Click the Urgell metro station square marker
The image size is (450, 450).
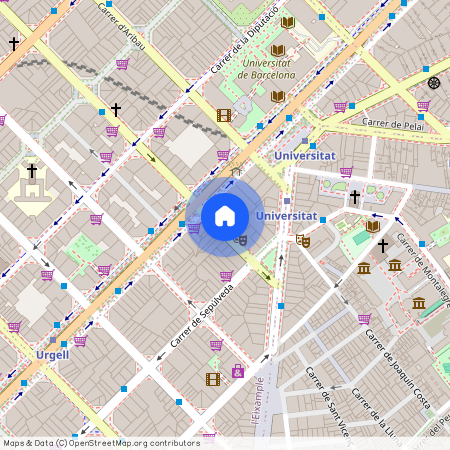point(53,340)
